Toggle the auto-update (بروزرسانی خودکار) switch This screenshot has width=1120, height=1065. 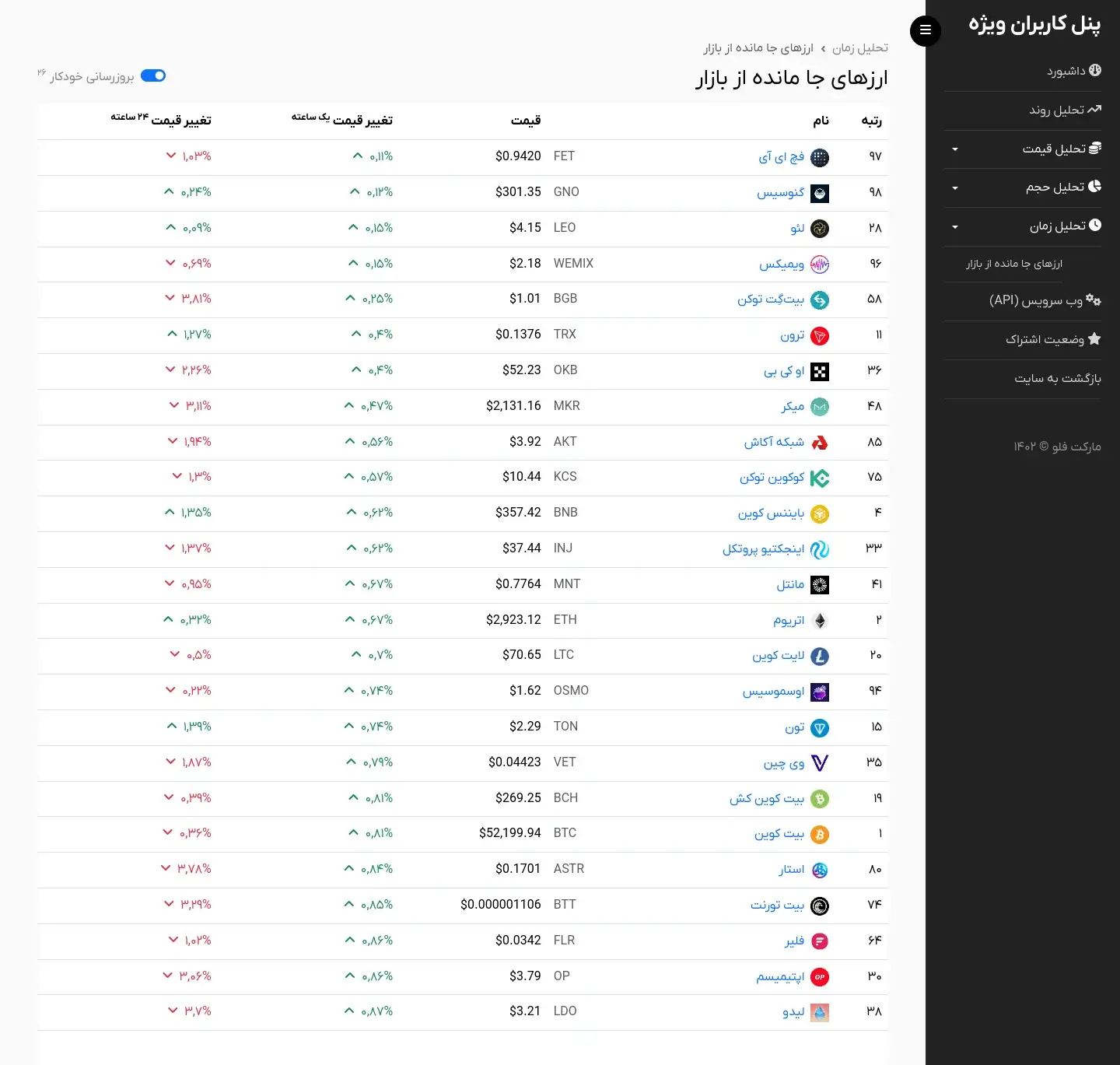[153, 75]
